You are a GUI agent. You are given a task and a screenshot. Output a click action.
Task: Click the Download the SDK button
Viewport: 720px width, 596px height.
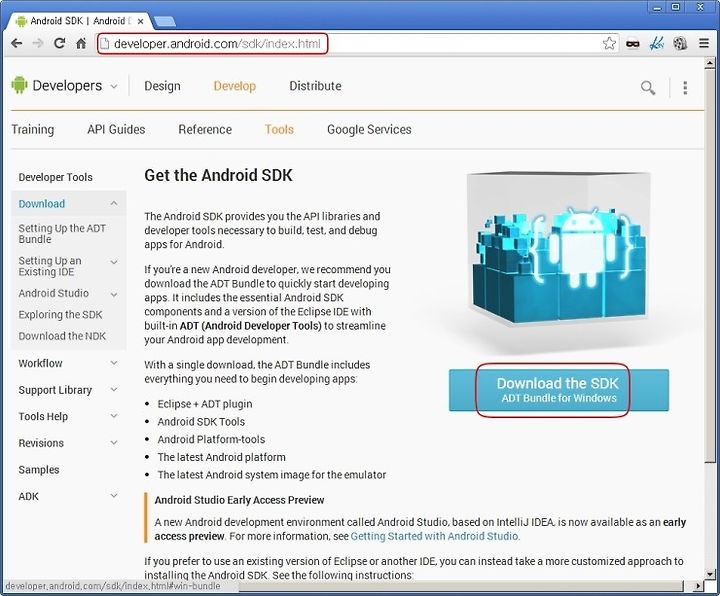tap(558, 390)
